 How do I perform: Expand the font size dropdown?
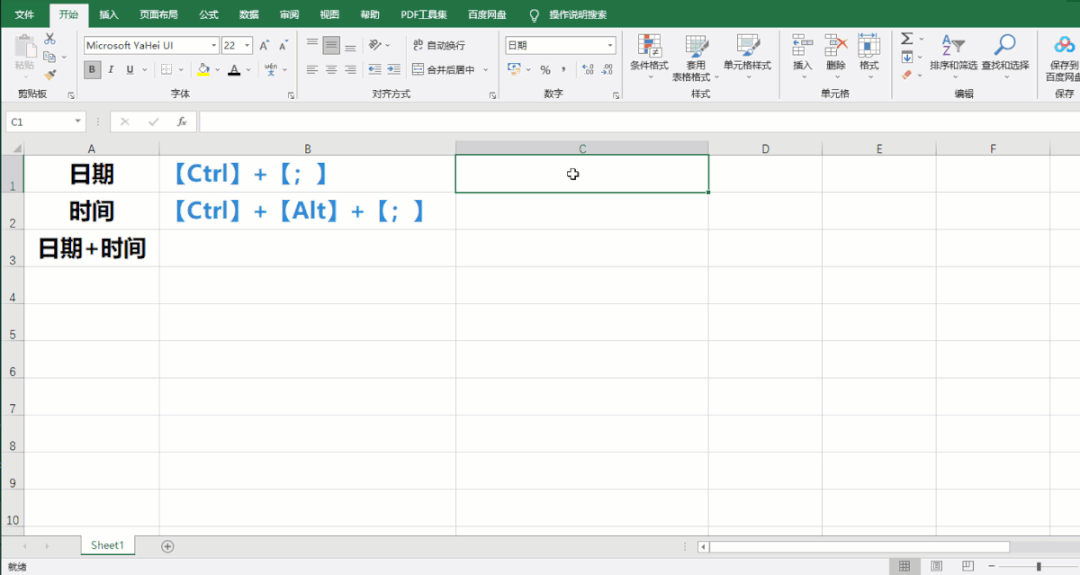point(246,46)
